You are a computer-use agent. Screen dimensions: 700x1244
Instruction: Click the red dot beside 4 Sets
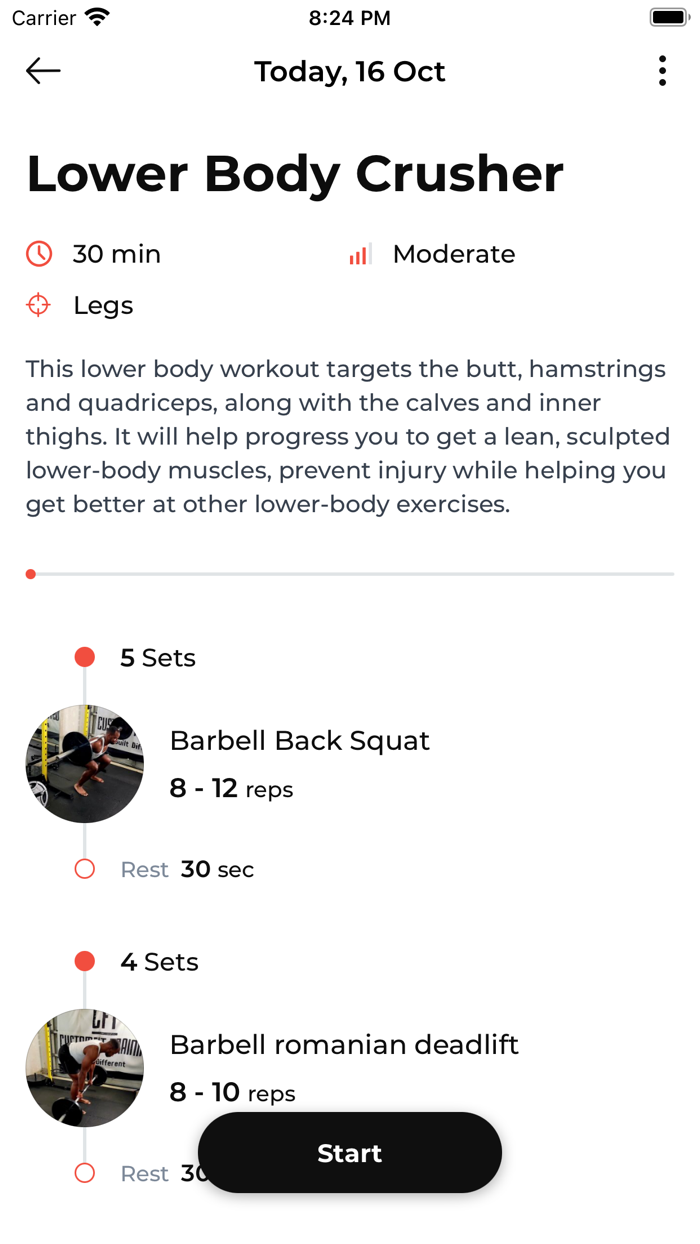(84, 960)
